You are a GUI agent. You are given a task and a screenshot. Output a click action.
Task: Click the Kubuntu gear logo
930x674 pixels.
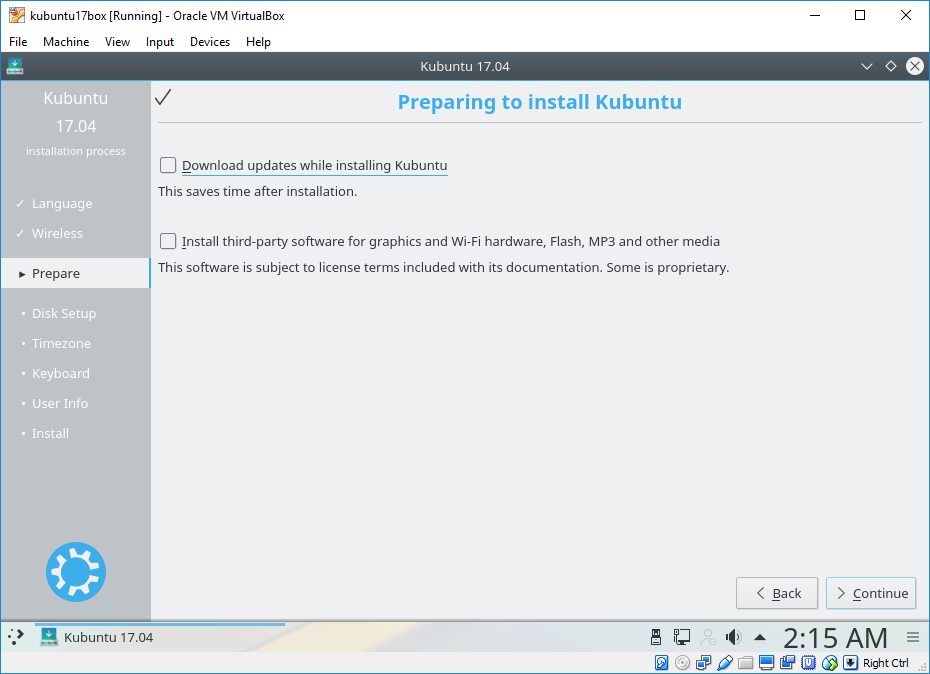point(76,572)
